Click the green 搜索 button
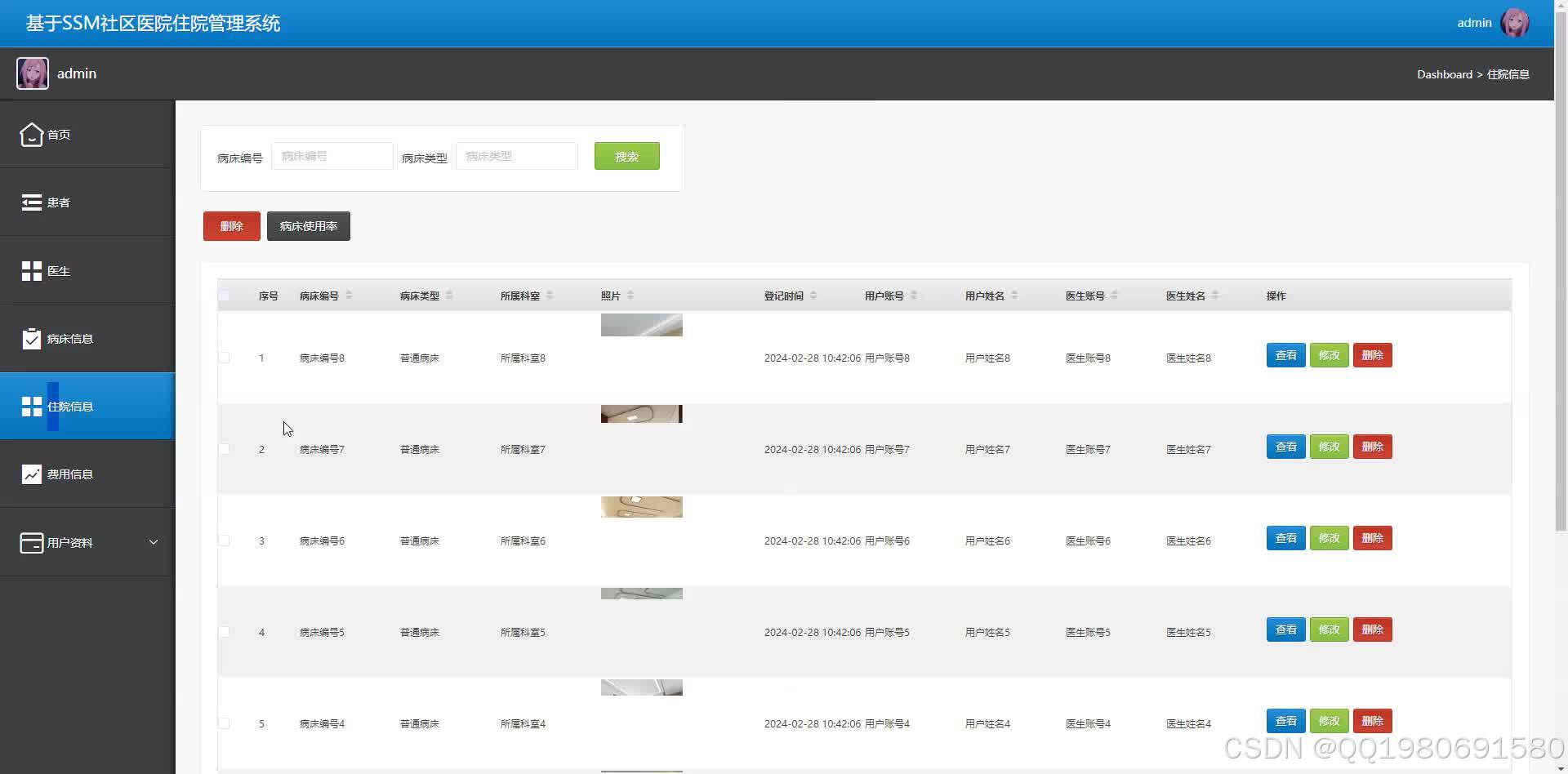Image resolution: width=1568 pixels, height=774 pixels. point(626,156)
